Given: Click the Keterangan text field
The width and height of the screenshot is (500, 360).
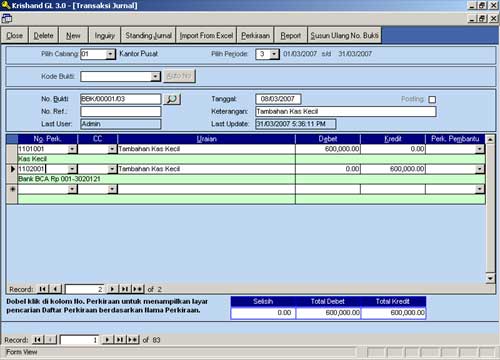Looking at the screenshot, I should (346, 111).
